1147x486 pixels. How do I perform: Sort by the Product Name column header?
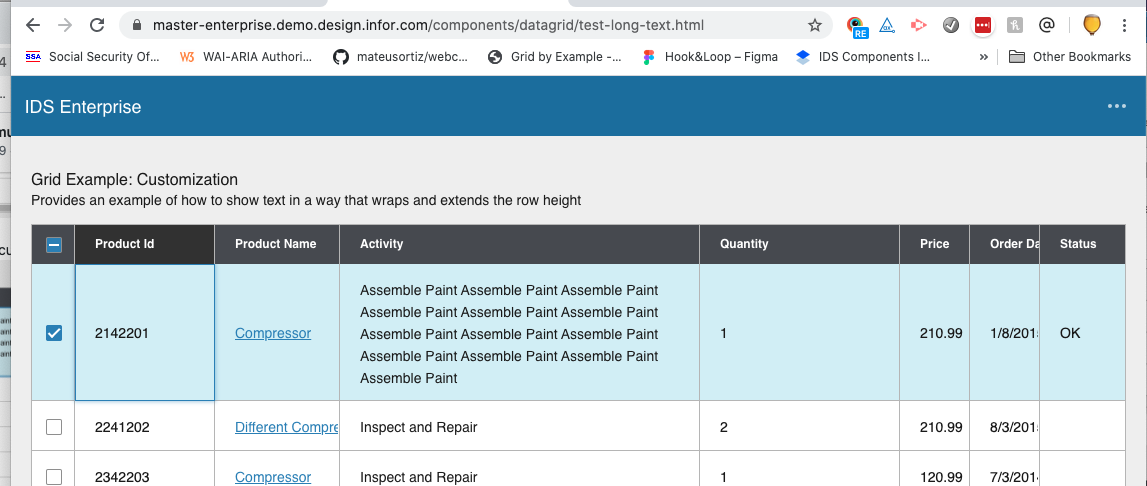pos(275,244)
